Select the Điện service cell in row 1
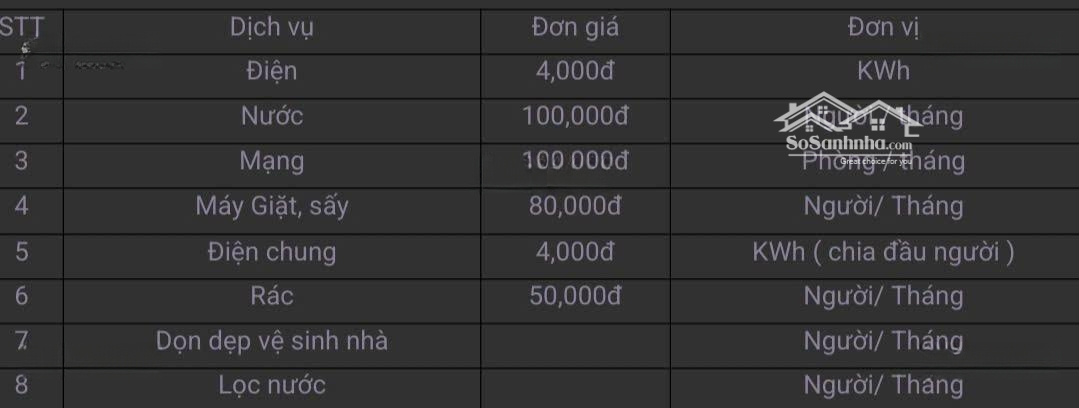 tap(272, 72)
